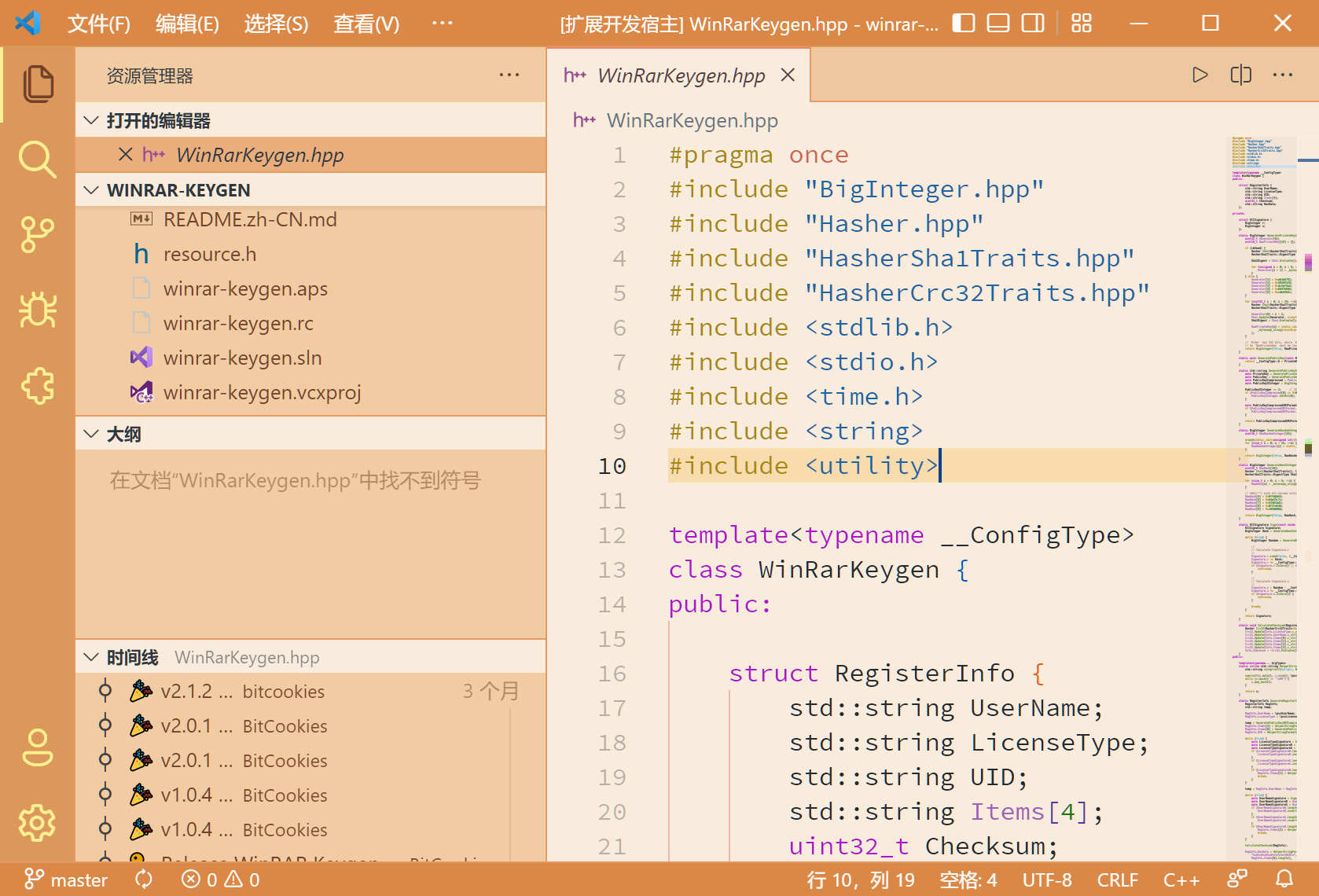Place cursor on #pragma once line

[x=759, y=155]
